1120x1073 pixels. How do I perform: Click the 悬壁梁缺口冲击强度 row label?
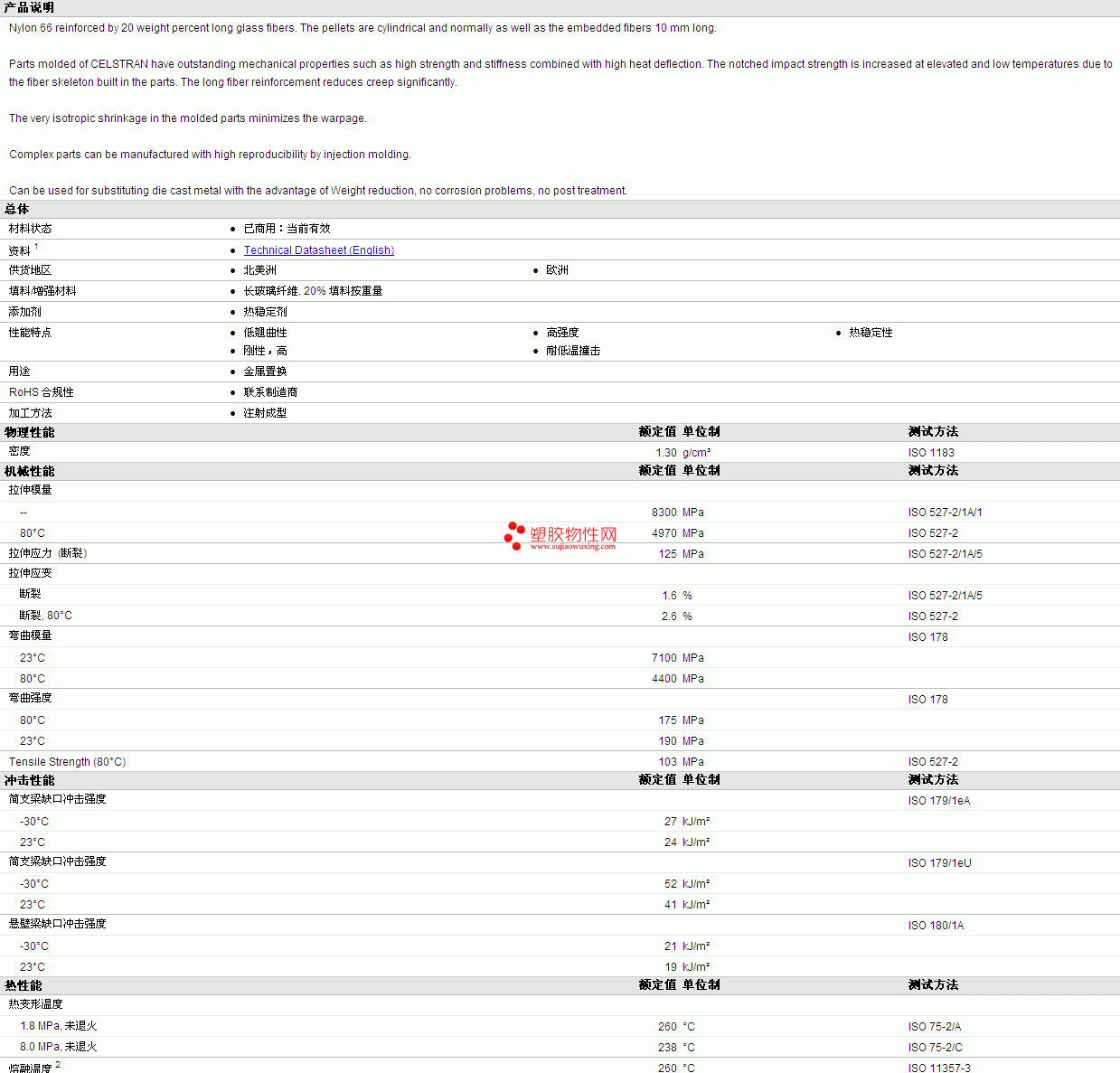(58, 924)
